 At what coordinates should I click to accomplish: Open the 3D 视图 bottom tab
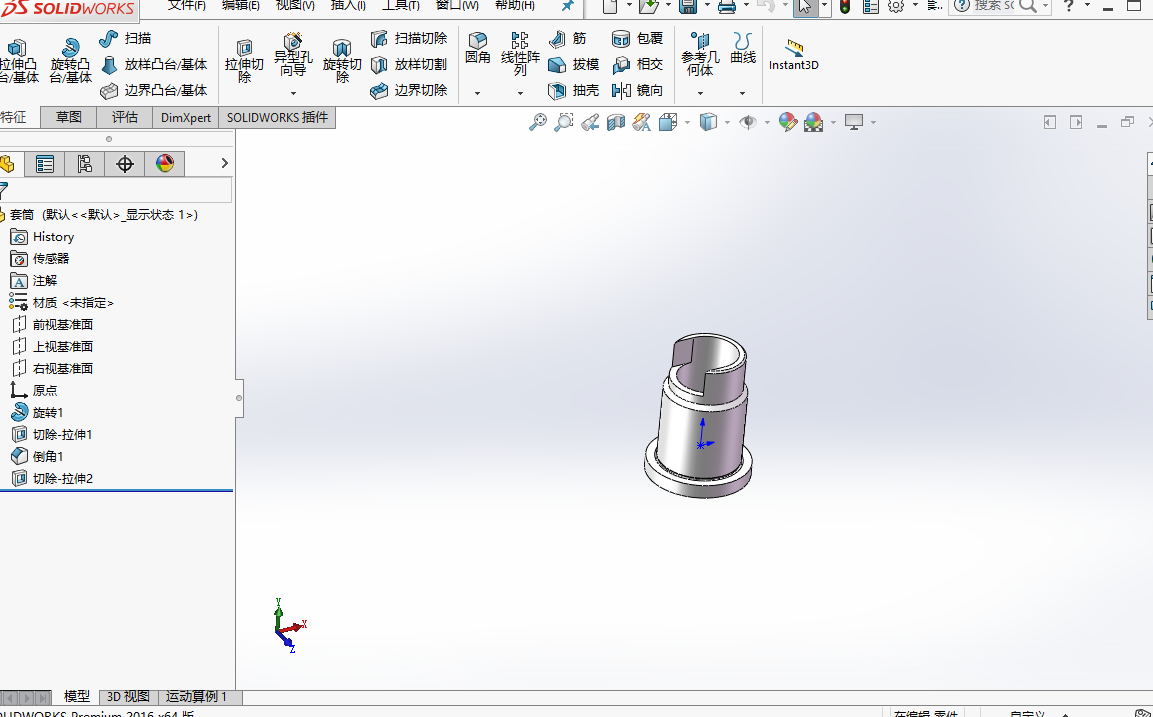point(128,697)
